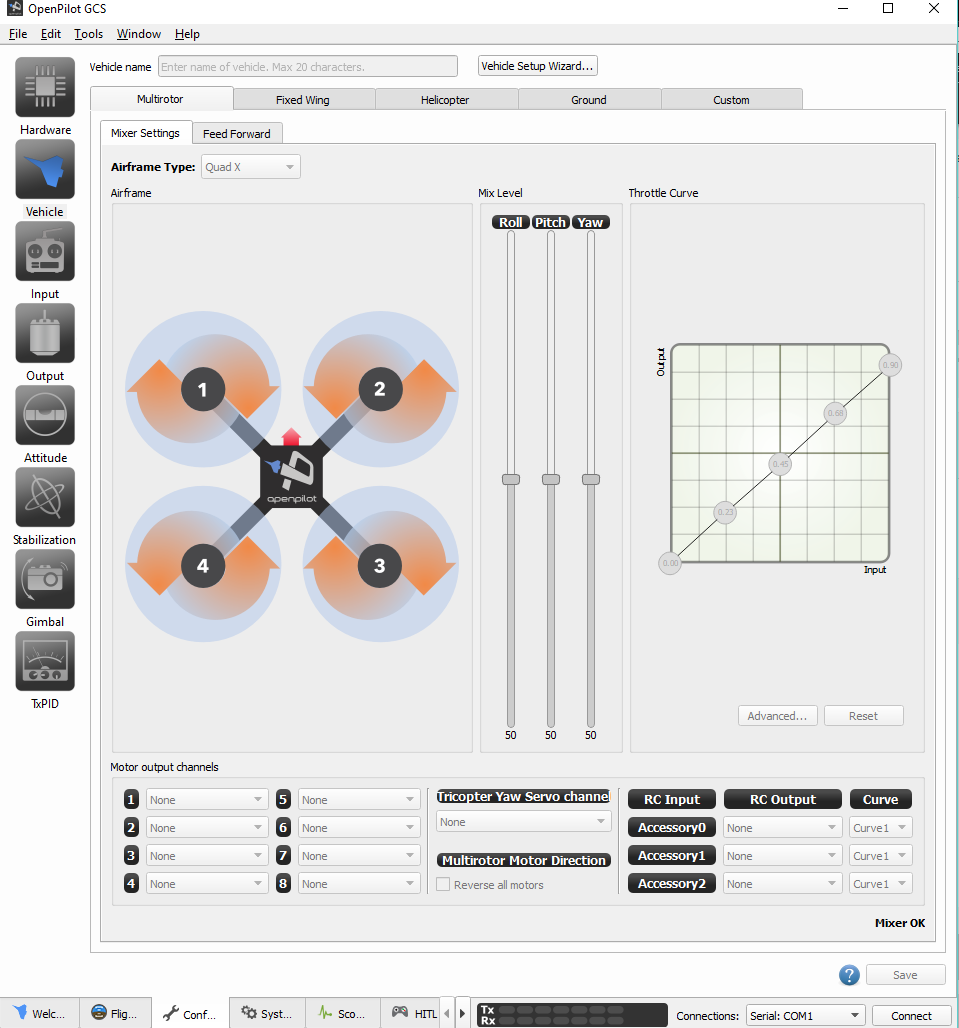Click the Tx Rx telemetry indicator

pyautogui.click(x=572, y=1015)
